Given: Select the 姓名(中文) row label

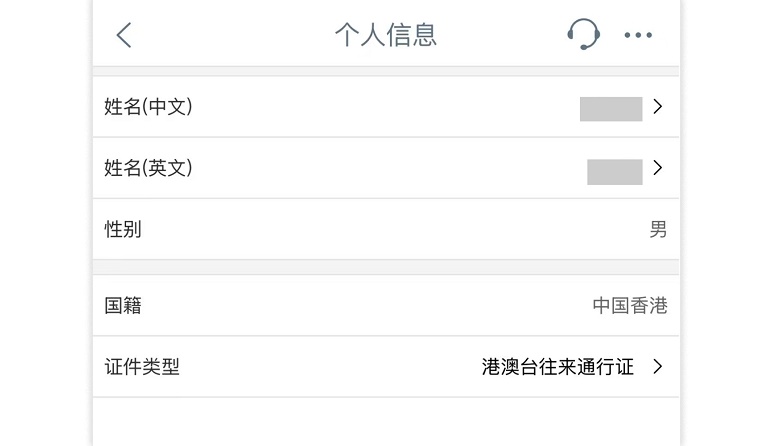Looking at the screenshot, I should pyautogui.click(x=148, y=107).
